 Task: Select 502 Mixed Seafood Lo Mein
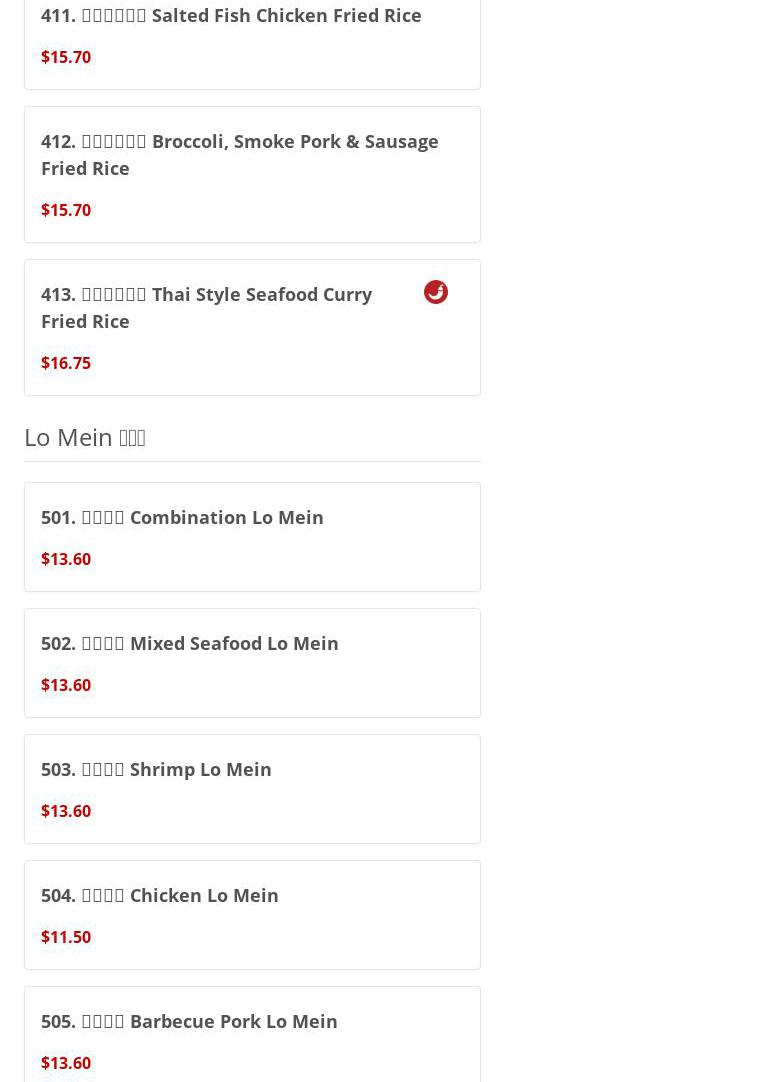[190, 644]
